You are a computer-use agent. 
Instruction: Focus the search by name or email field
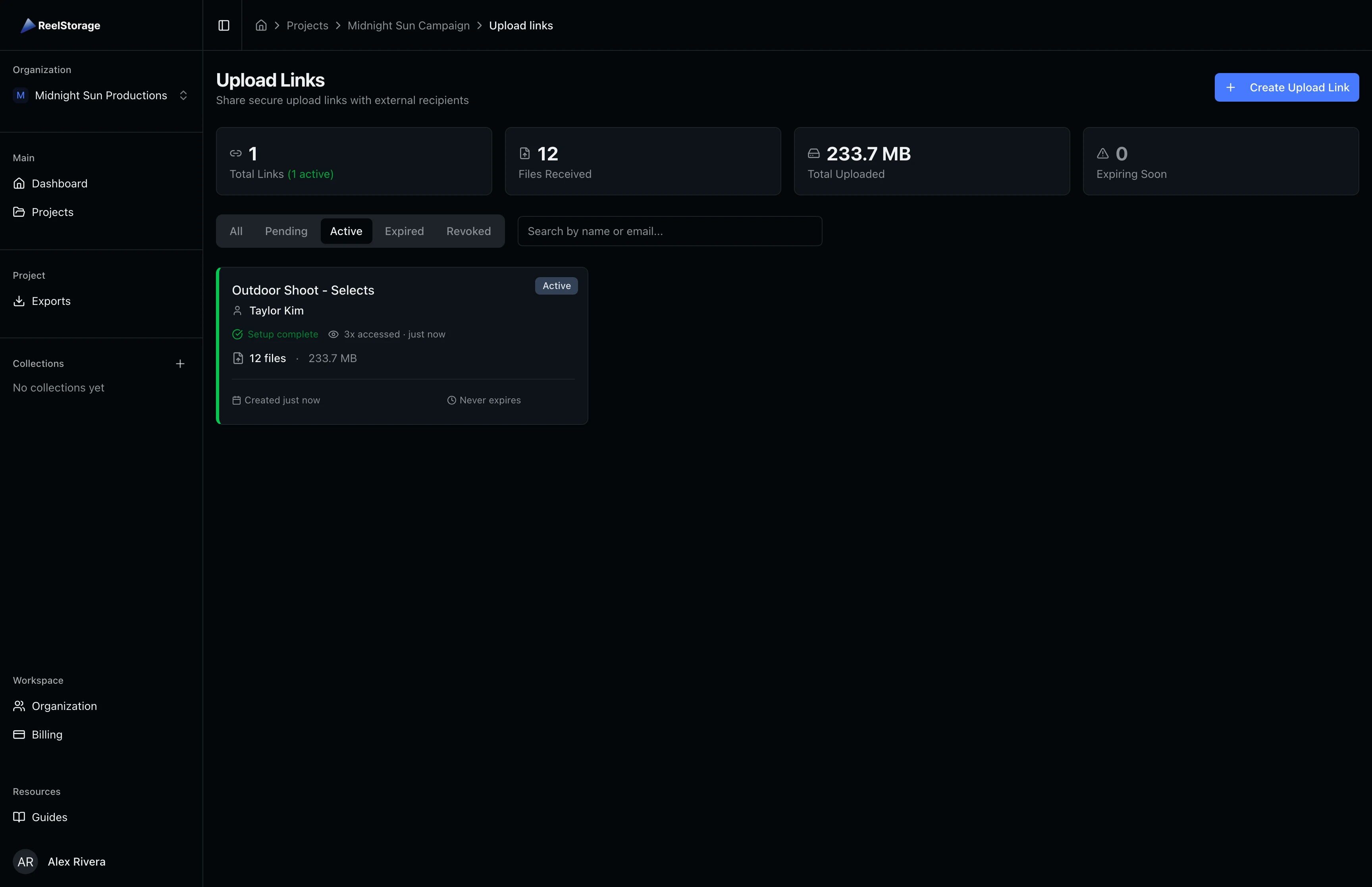(669, 231)
